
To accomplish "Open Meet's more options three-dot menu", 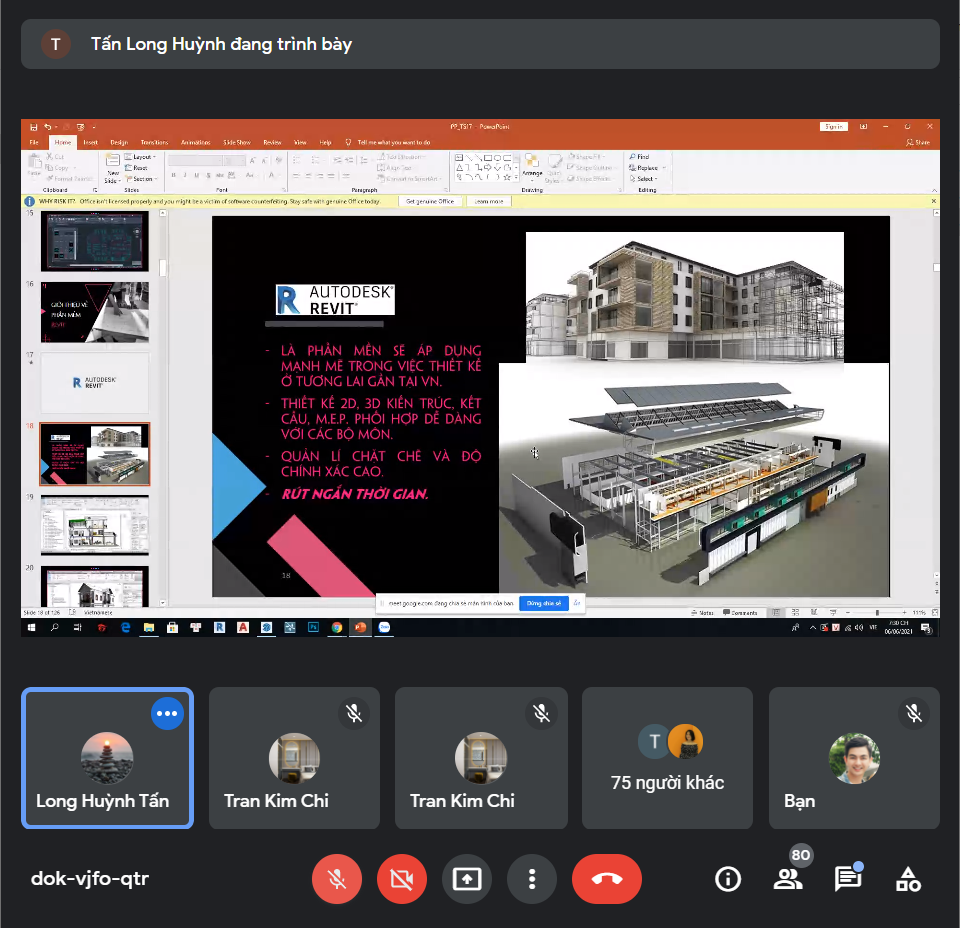I will point(532,879).
